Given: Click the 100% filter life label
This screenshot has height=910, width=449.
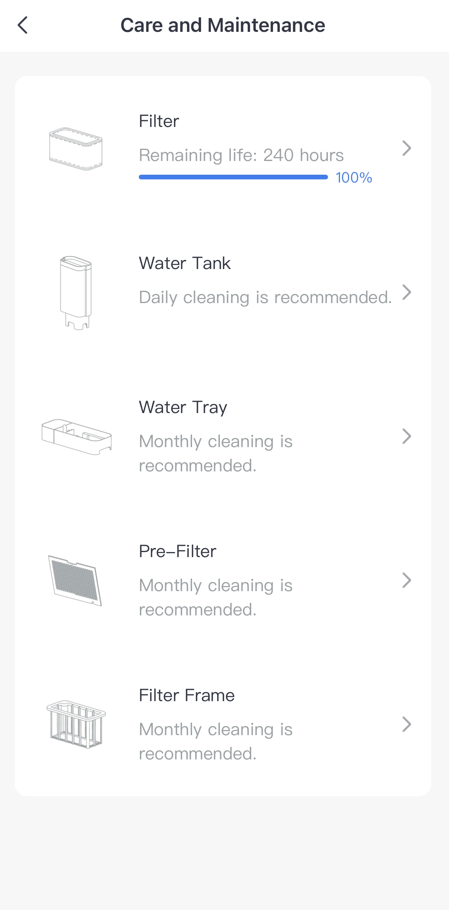Looking at the screenshot, I should (354, 178).
